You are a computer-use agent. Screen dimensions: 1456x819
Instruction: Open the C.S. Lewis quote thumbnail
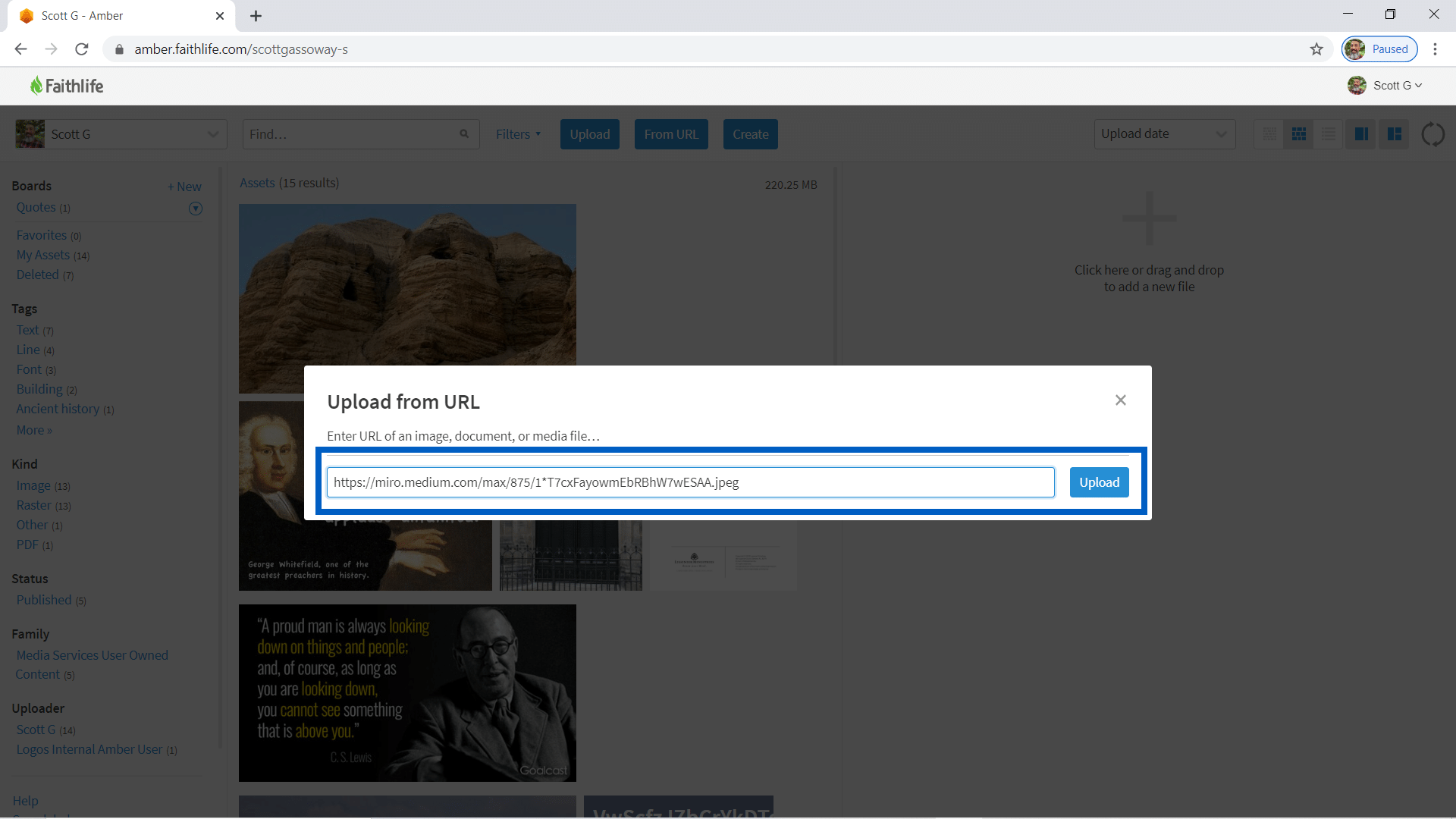coord(407,693)
